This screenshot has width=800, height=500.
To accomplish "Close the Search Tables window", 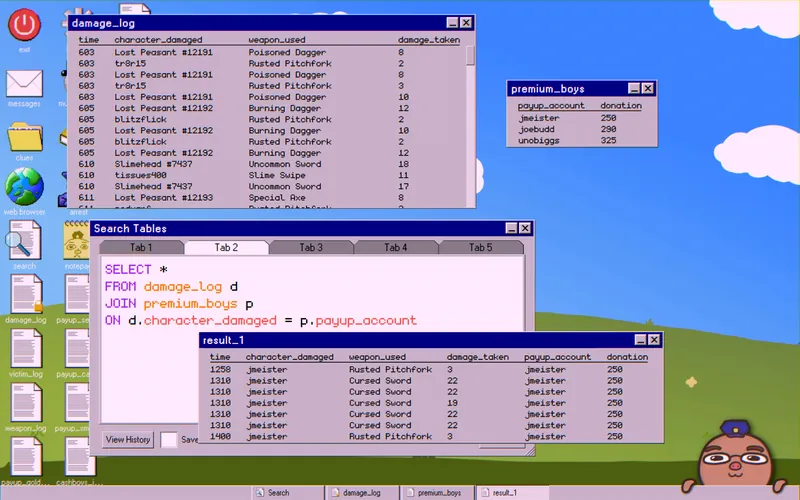I will (x=525, y=229).
